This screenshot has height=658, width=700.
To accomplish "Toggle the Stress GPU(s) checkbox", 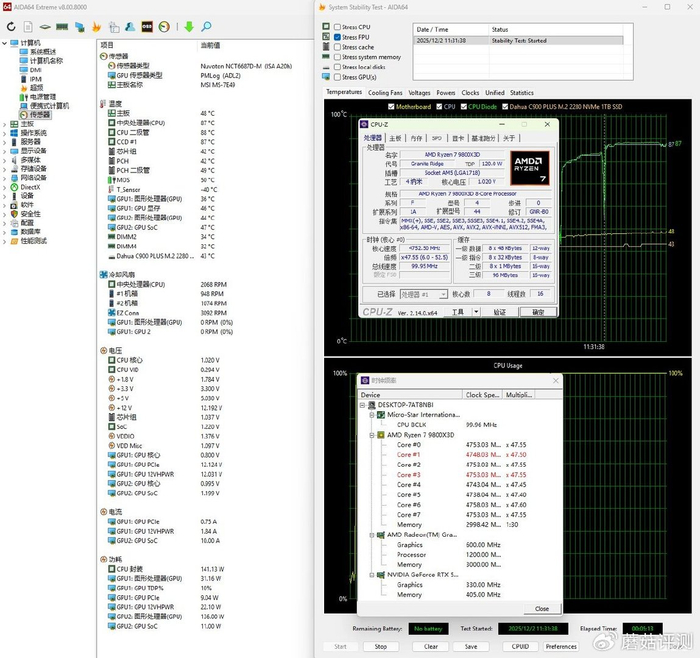I will click(x=336, y=77).
